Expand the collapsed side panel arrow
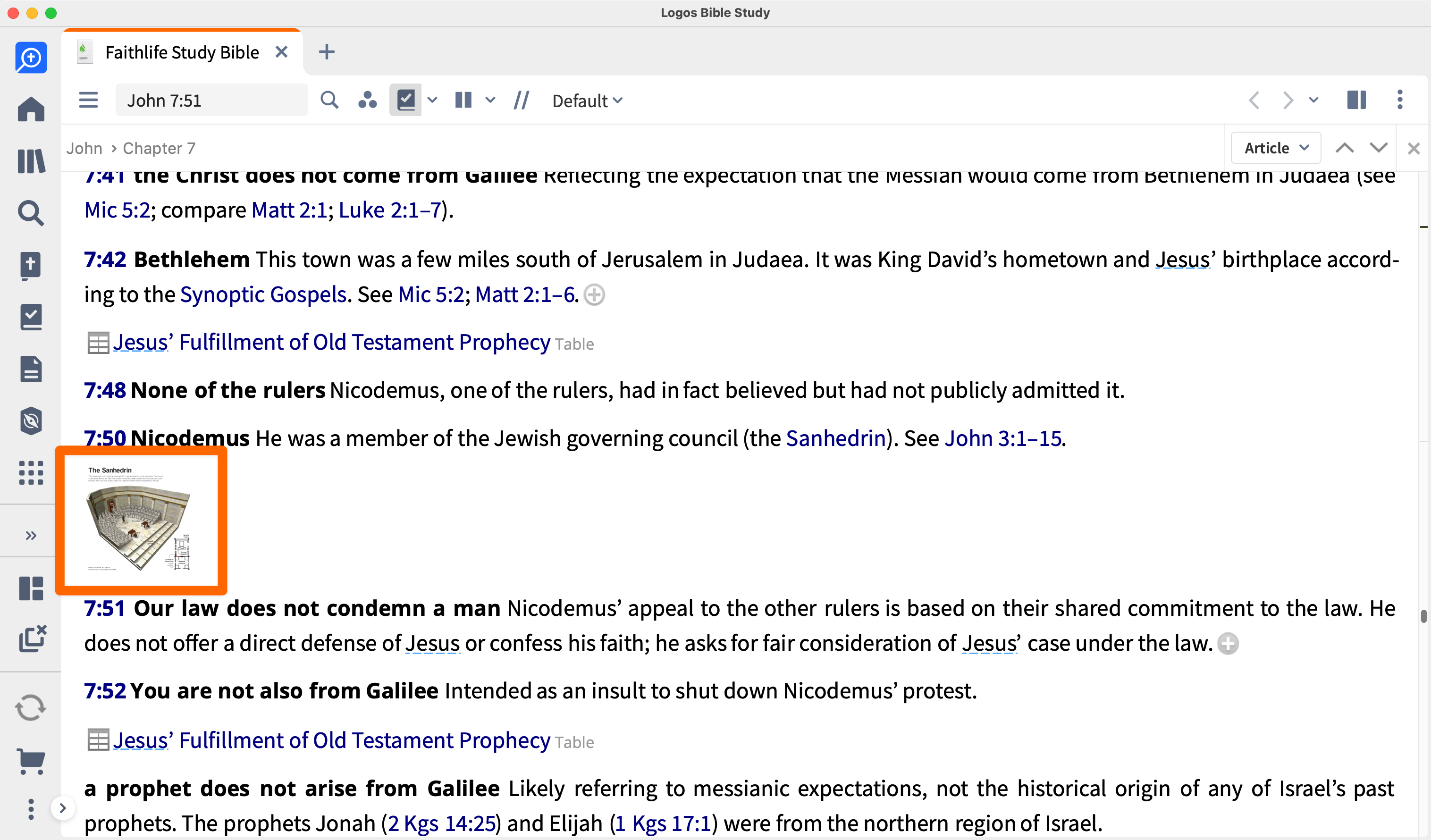The image size is (1431, 840). coord(62,808)
